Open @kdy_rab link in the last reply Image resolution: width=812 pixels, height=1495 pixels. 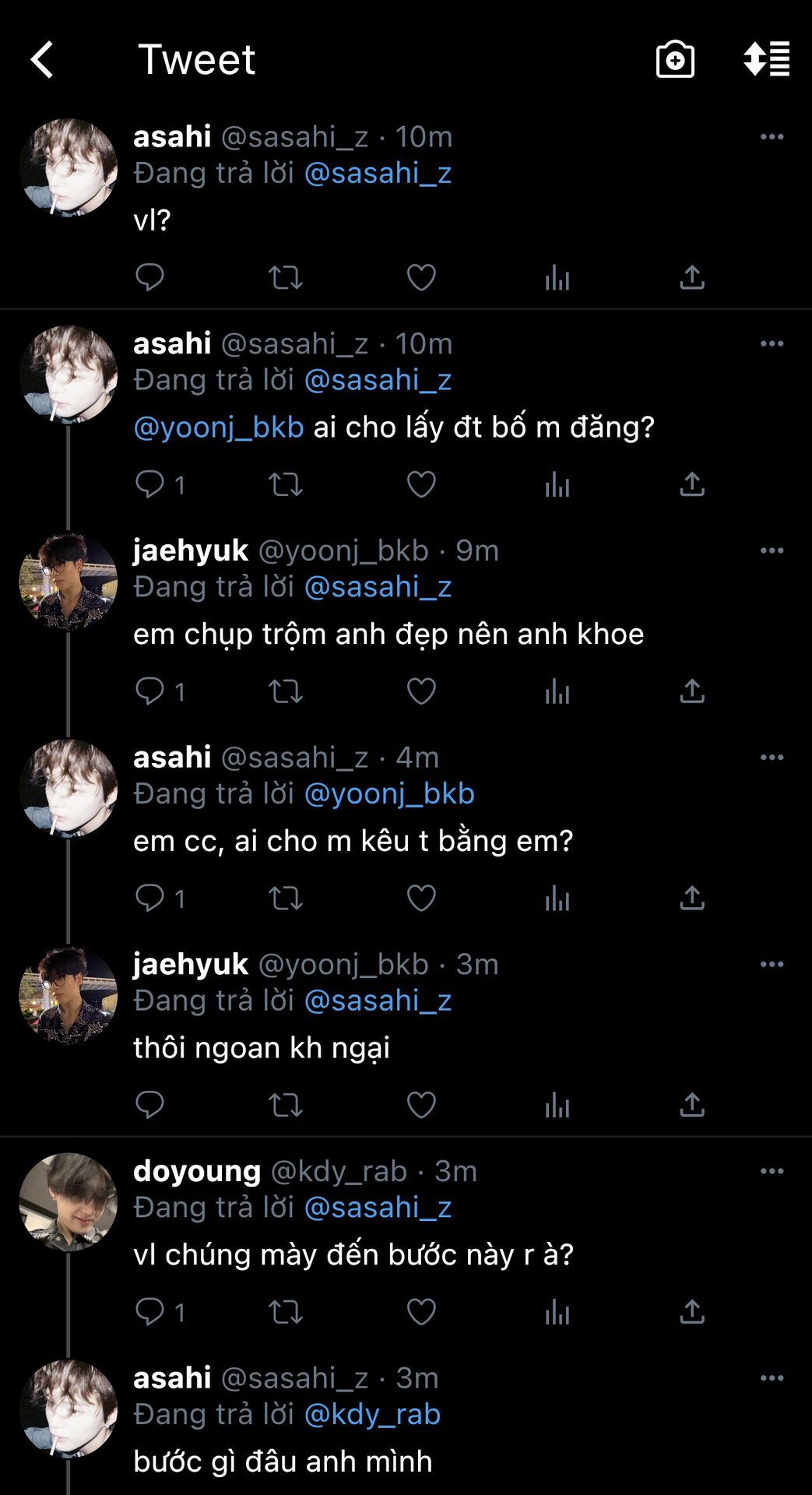point(372,1414)
